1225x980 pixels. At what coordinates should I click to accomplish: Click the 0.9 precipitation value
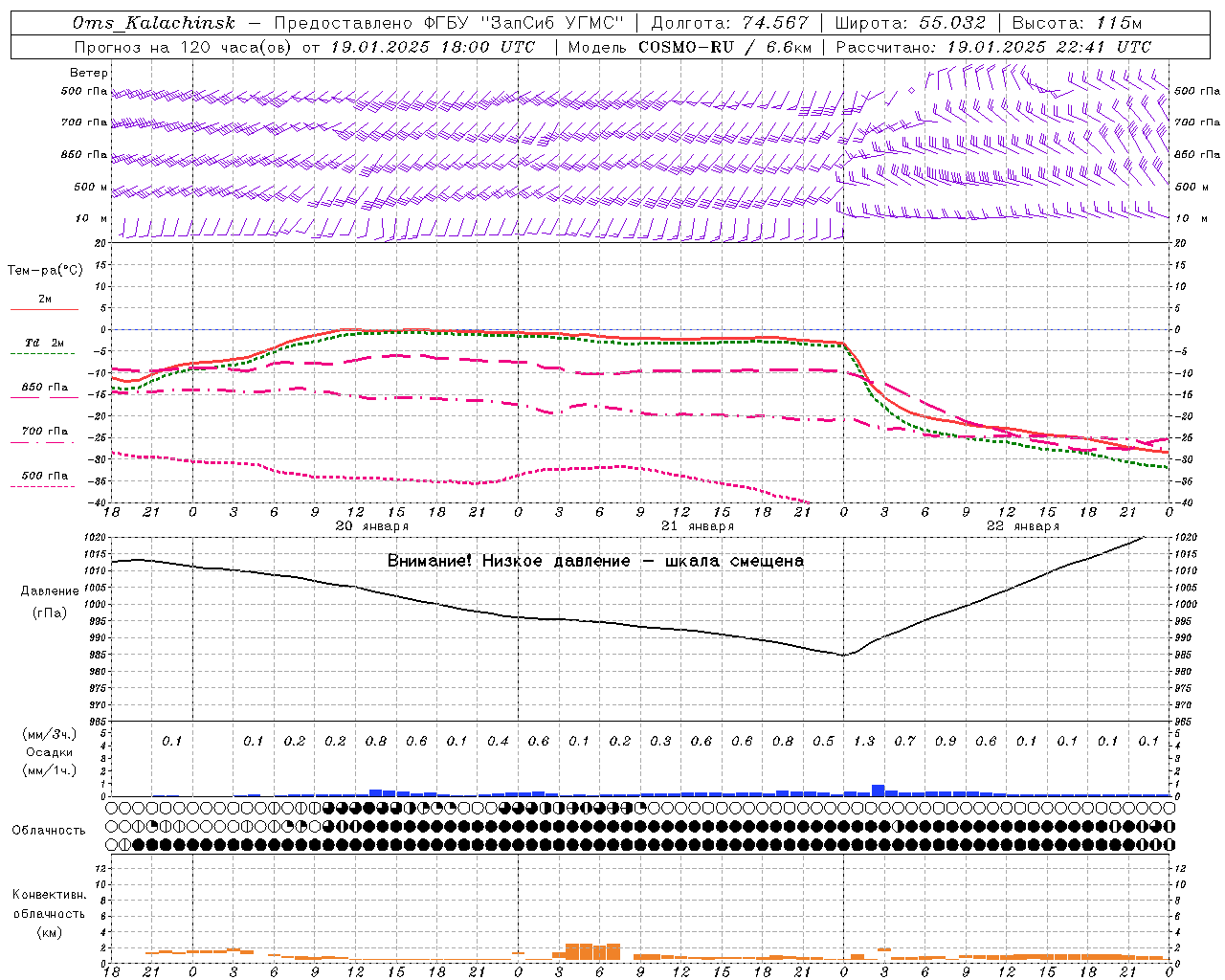point(945,741)
